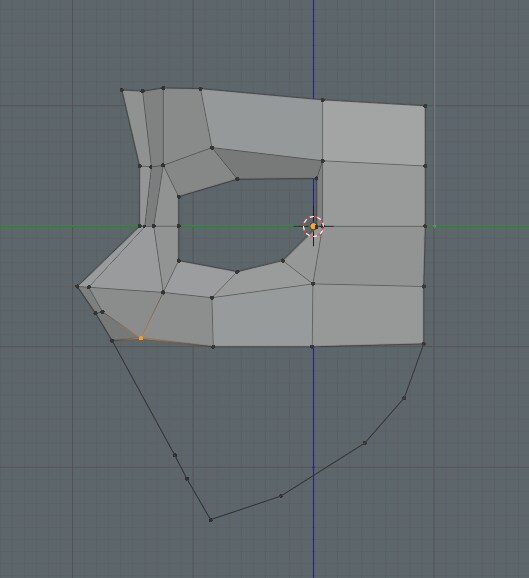Select the nose tip vertex, leftmost in the mesh
The width and height of the screenshot is (529, 578).
[77, 286]
